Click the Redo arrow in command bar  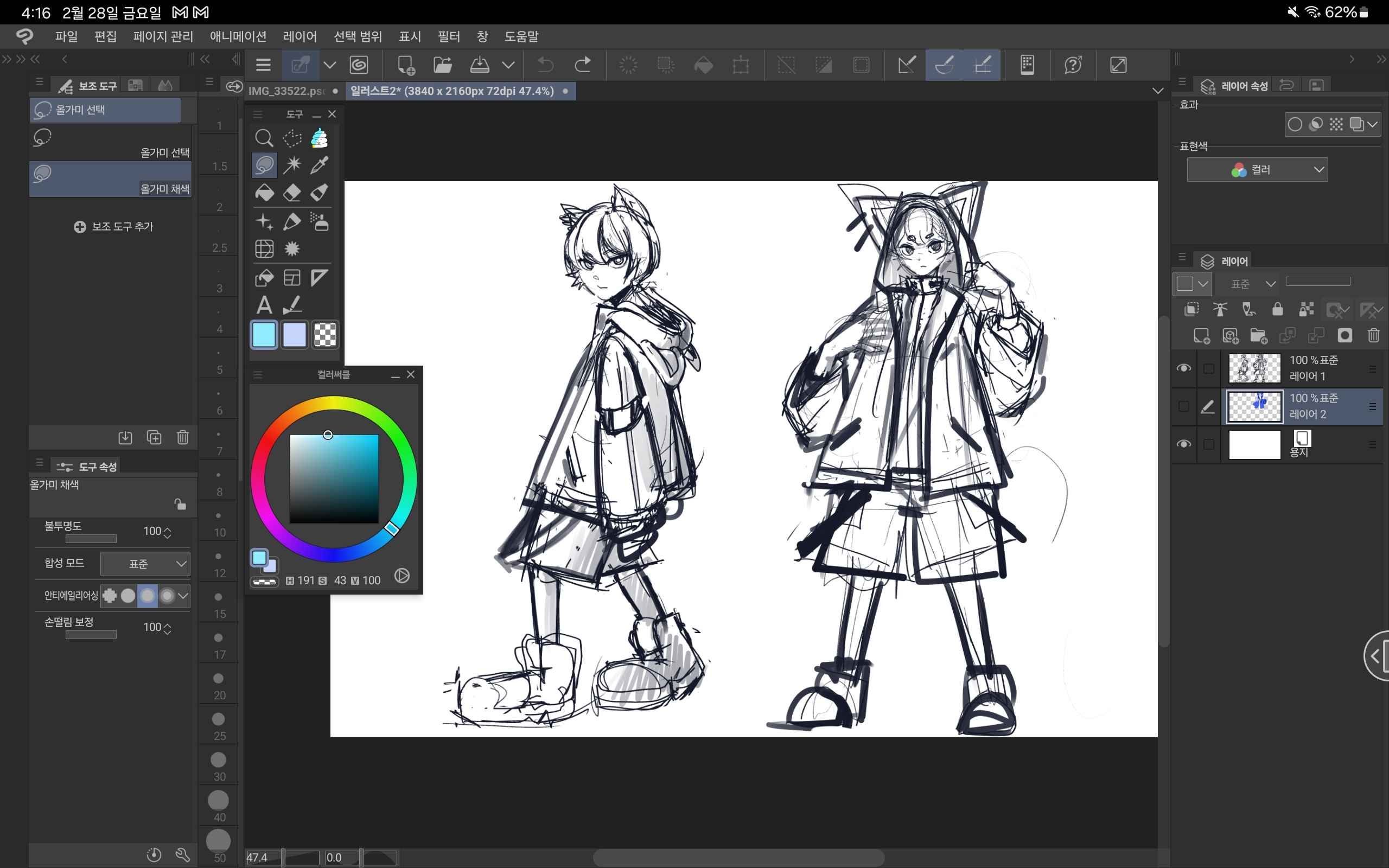coord(583,65)
